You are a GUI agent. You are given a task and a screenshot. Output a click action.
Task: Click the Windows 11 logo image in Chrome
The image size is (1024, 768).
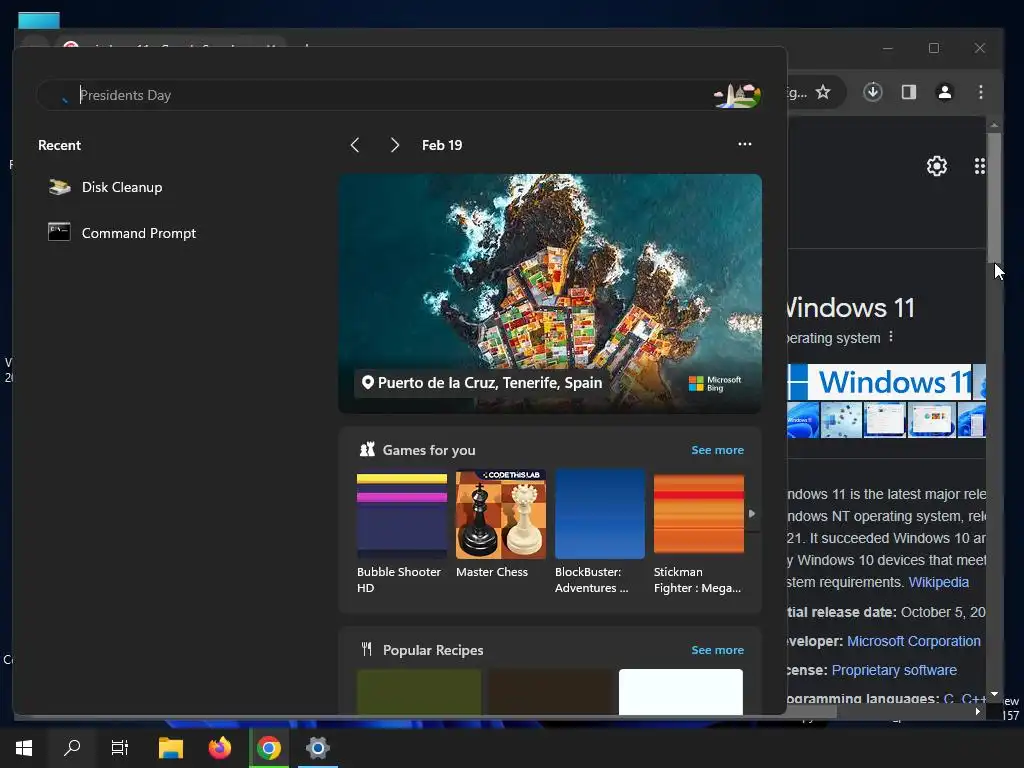(x=880, y=382)
